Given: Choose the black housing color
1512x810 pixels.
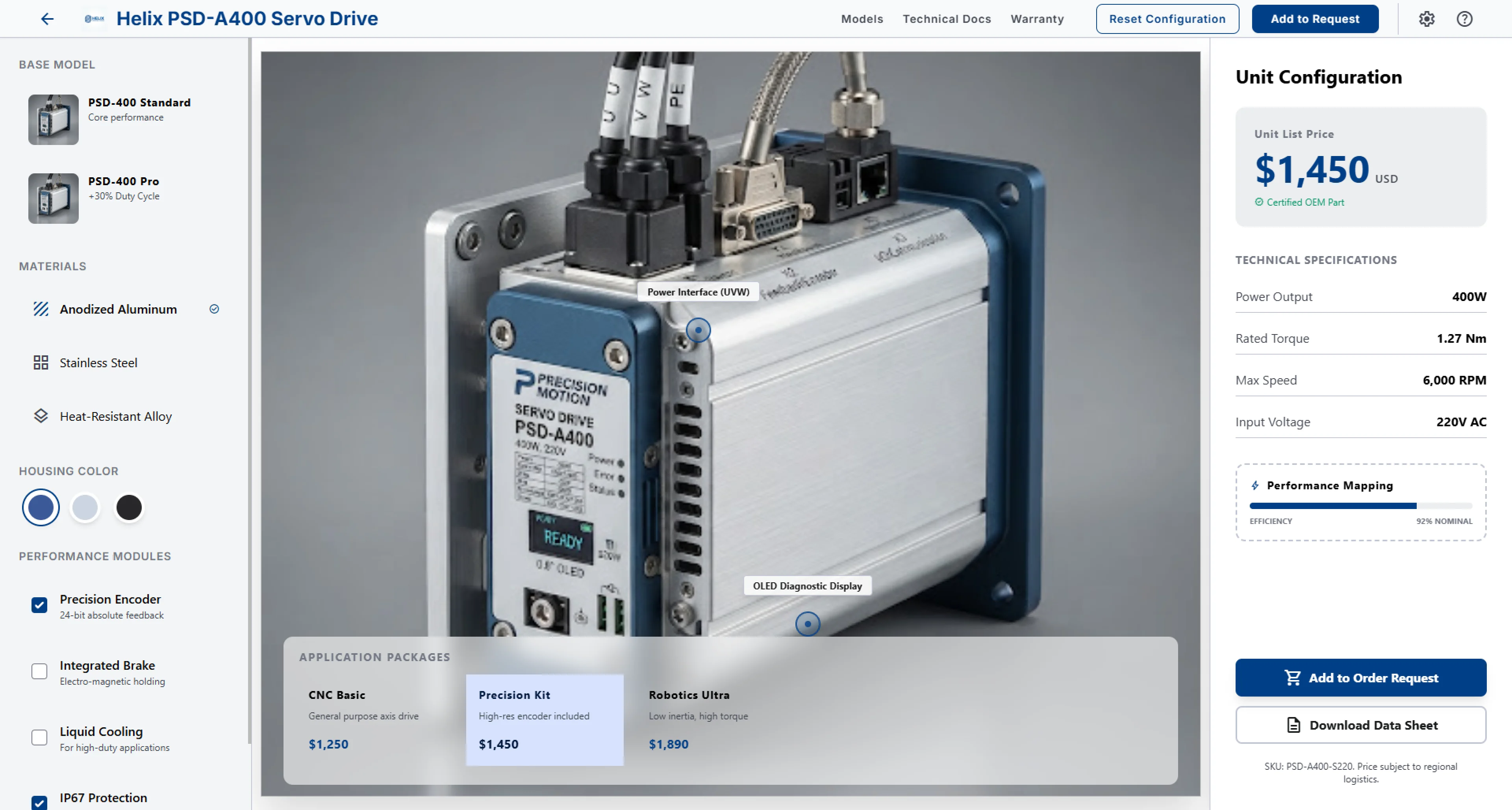Looking at the screenshot, I should tap(128, 507).
